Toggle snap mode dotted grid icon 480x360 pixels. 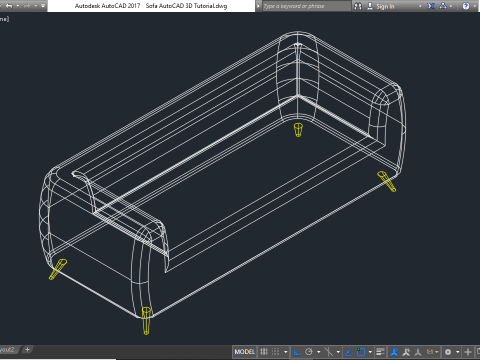click(x=275, y=352)
